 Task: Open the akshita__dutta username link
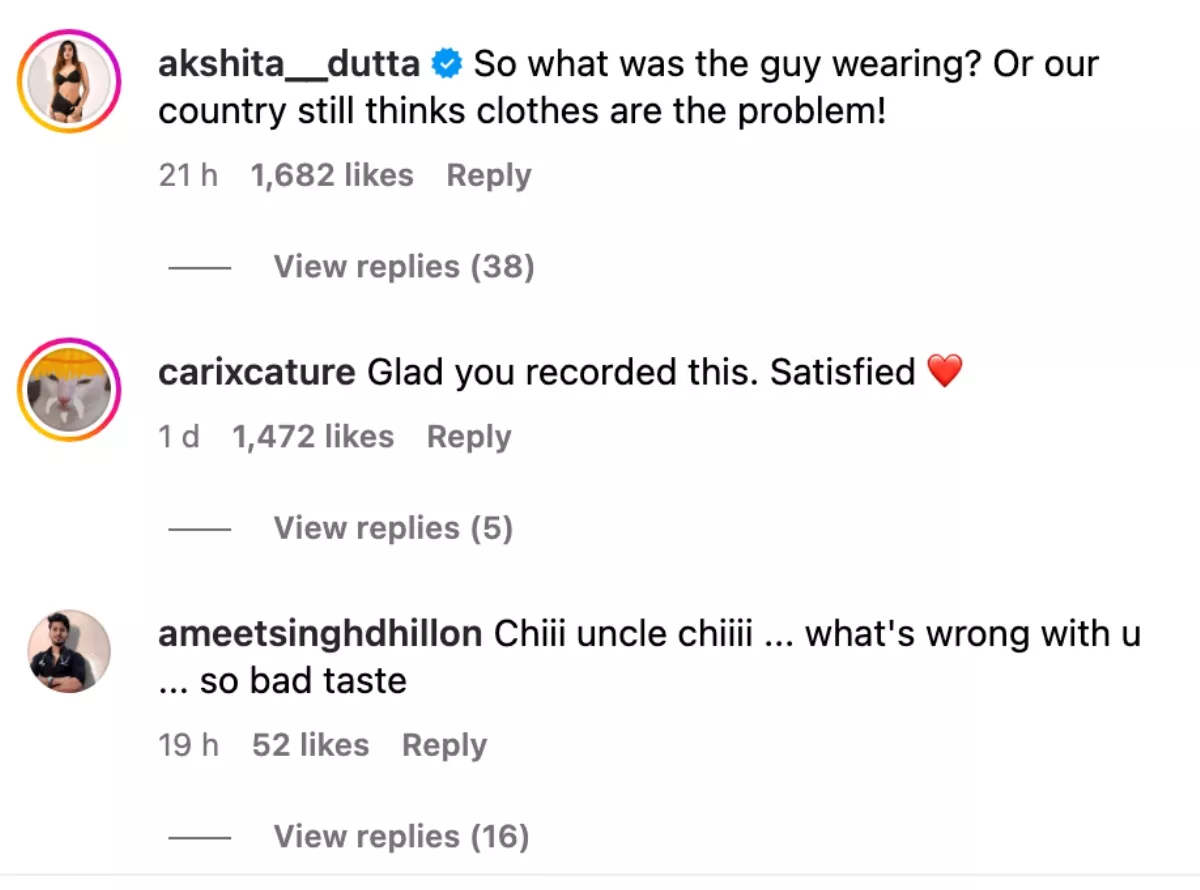(289, 65)
